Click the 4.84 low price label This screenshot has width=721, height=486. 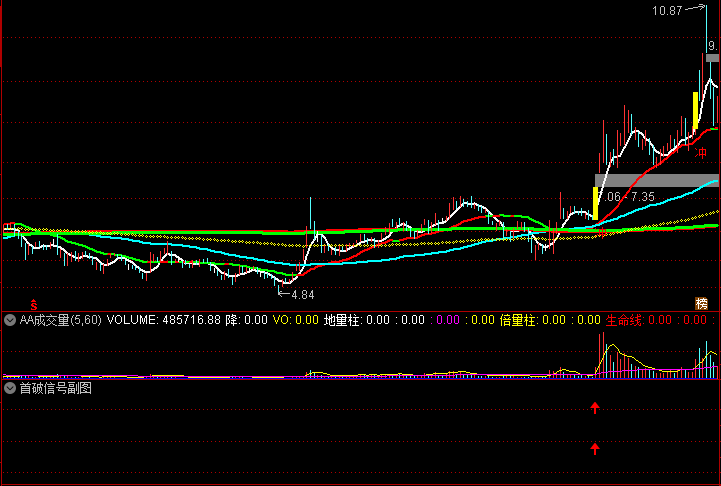point(303,295)
